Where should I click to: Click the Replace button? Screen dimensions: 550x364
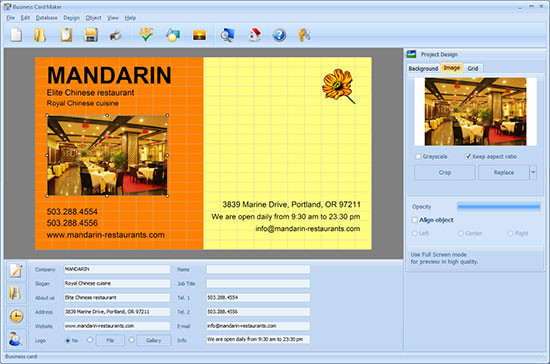coord(504,173)
